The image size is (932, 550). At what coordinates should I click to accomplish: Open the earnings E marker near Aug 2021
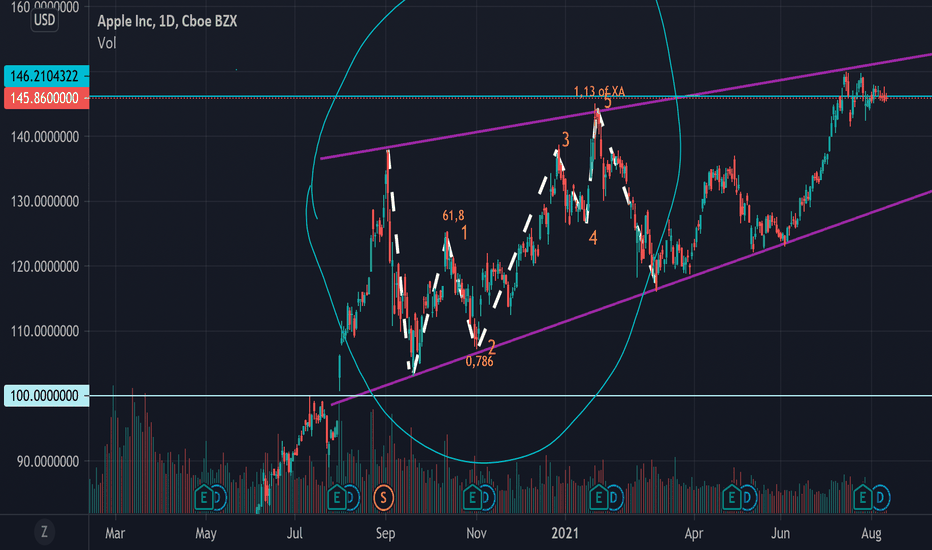pyautogui.click(x=863, y=497)
